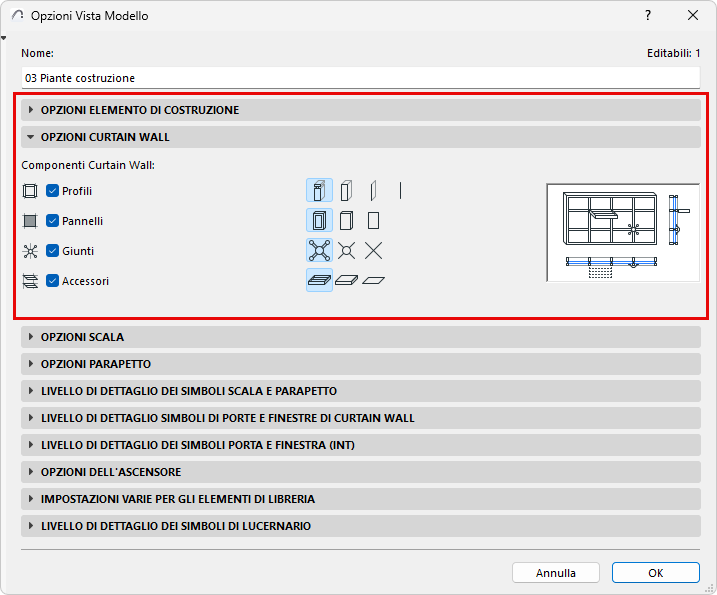Select the simplified slab Accessori display icon
This screenshot has height=595, width=717.
(x=346, y=280)
